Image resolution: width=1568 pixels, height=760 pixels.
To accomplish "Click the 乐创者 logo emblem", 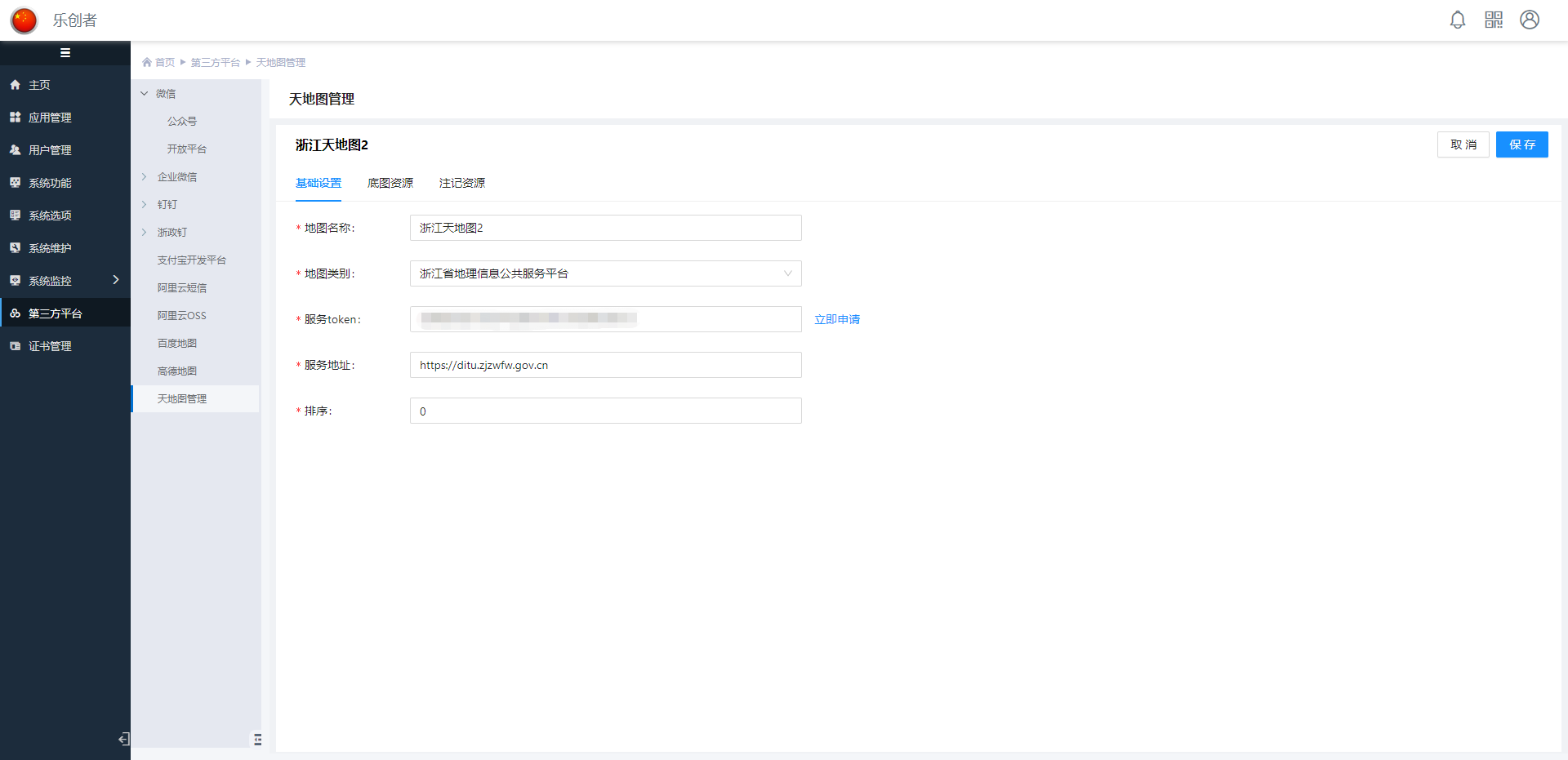I will click(x=24, y=20).
